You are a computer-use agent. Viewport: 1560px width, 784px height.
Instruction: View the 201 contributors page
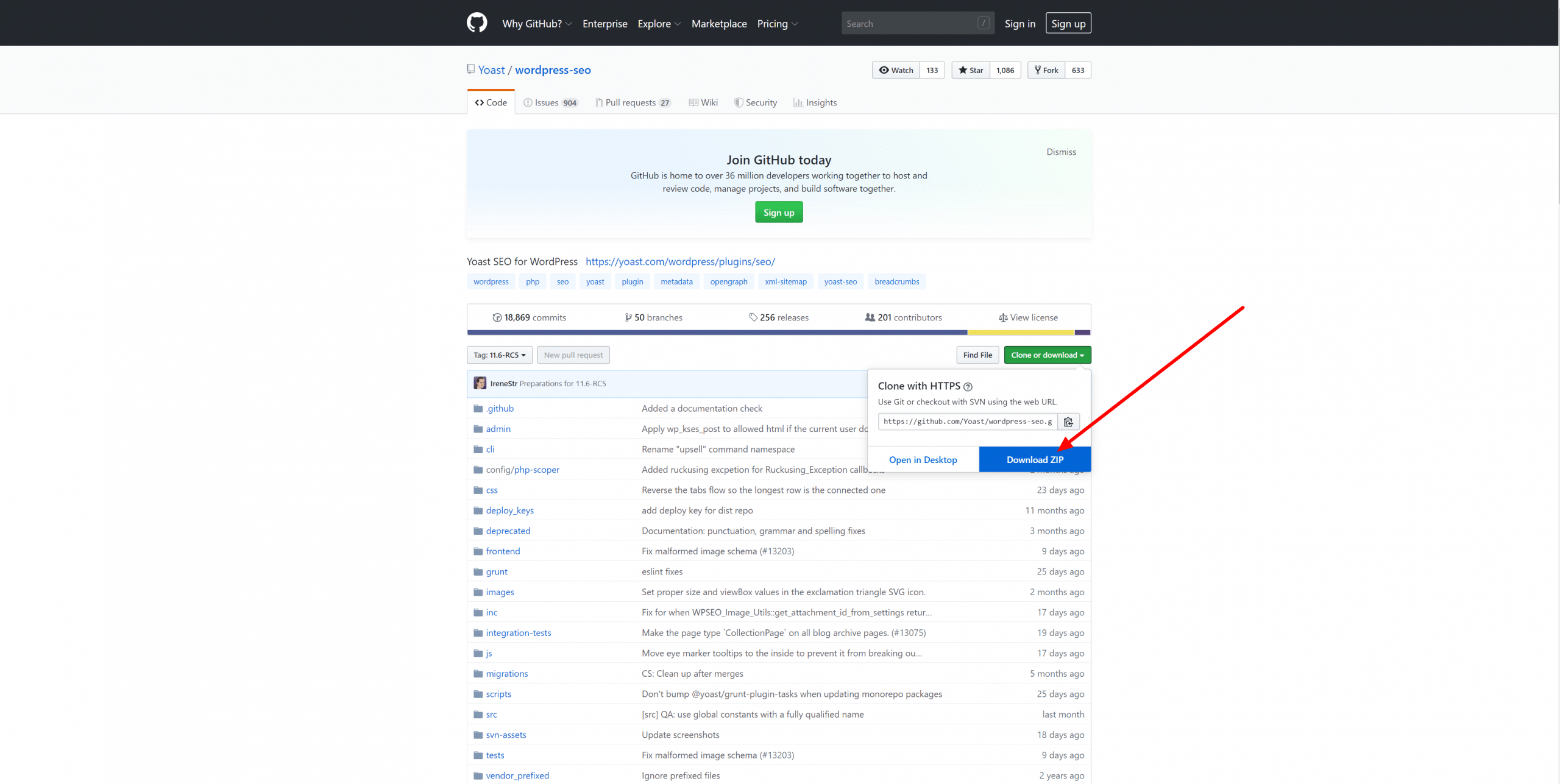click(903, 317)
